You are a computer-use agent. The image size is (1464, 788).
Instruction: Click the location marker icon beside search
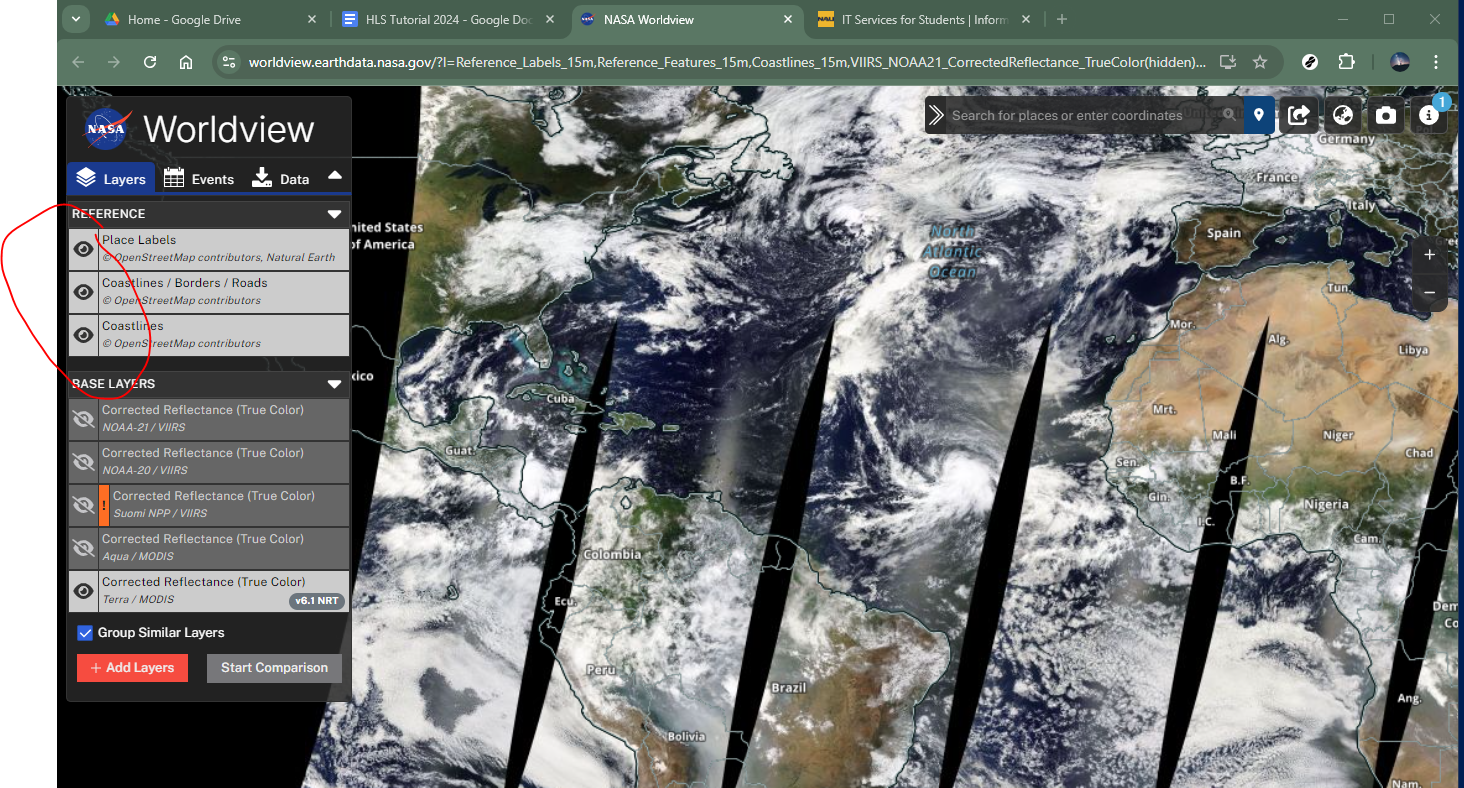pyautogui.click(x=1258, y=115)
